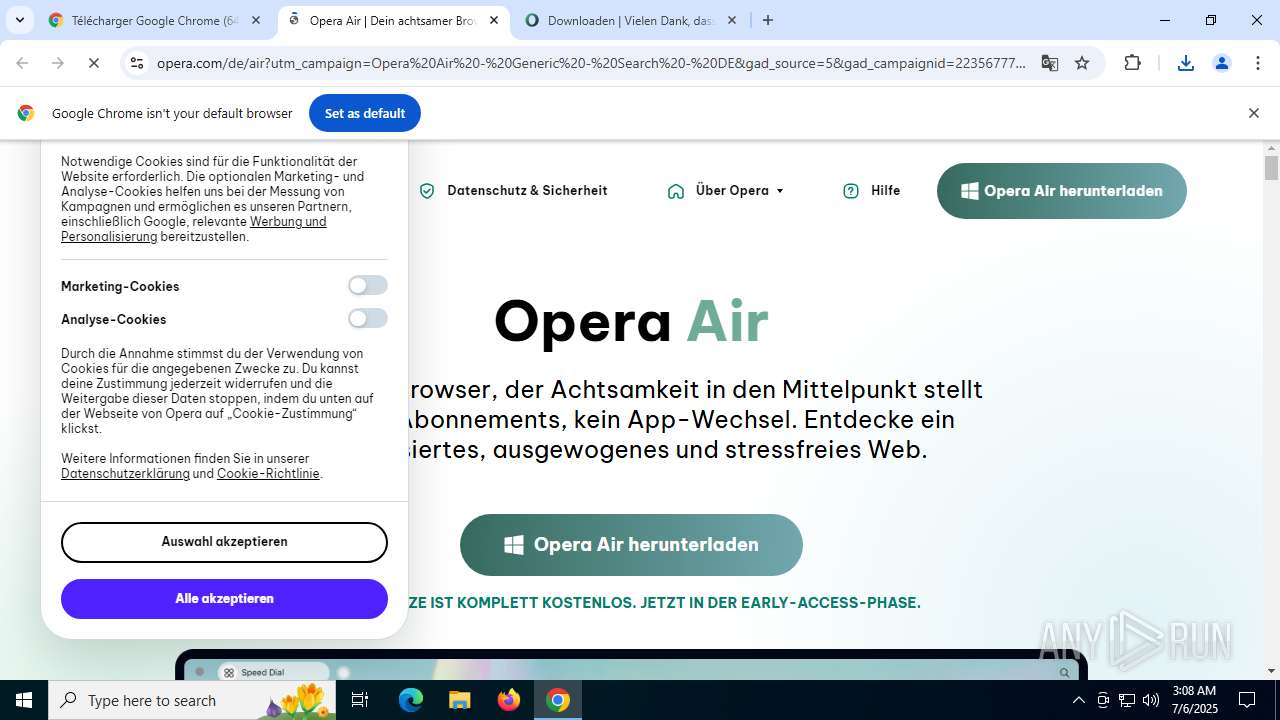Open the taskbar clock 3:08 AM
The height and width of the screenshot is (720, 1280).
[x=1194, y=700]
